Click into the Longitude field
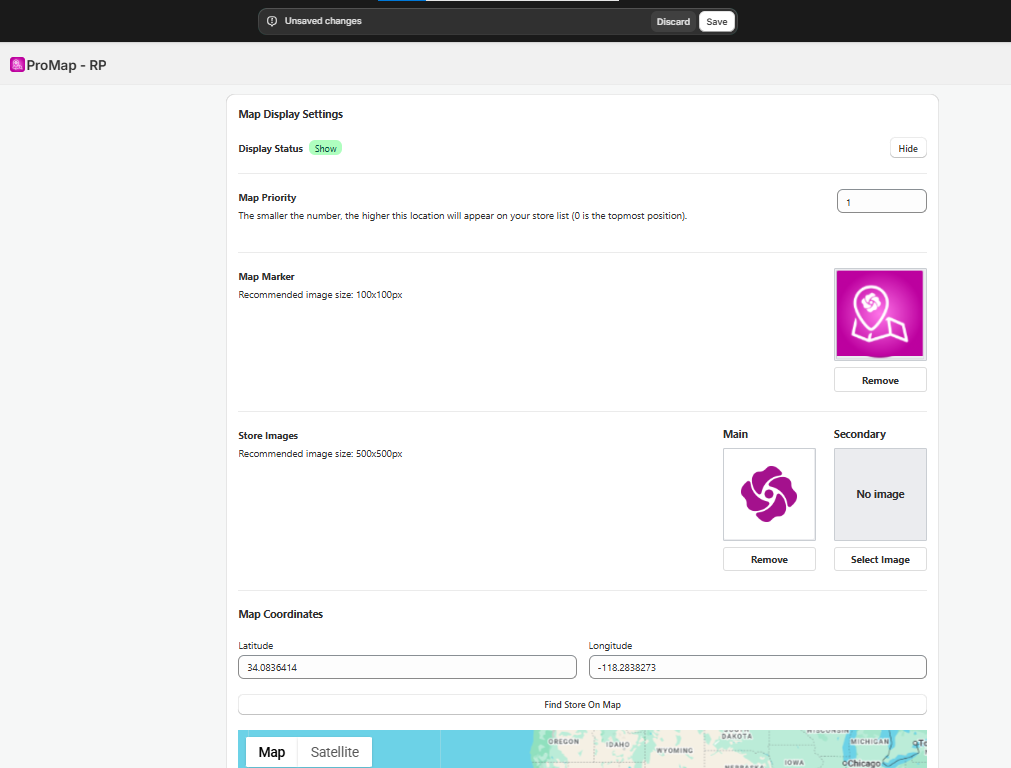This screenshot has height=768, width=1011. pos(757,667)
